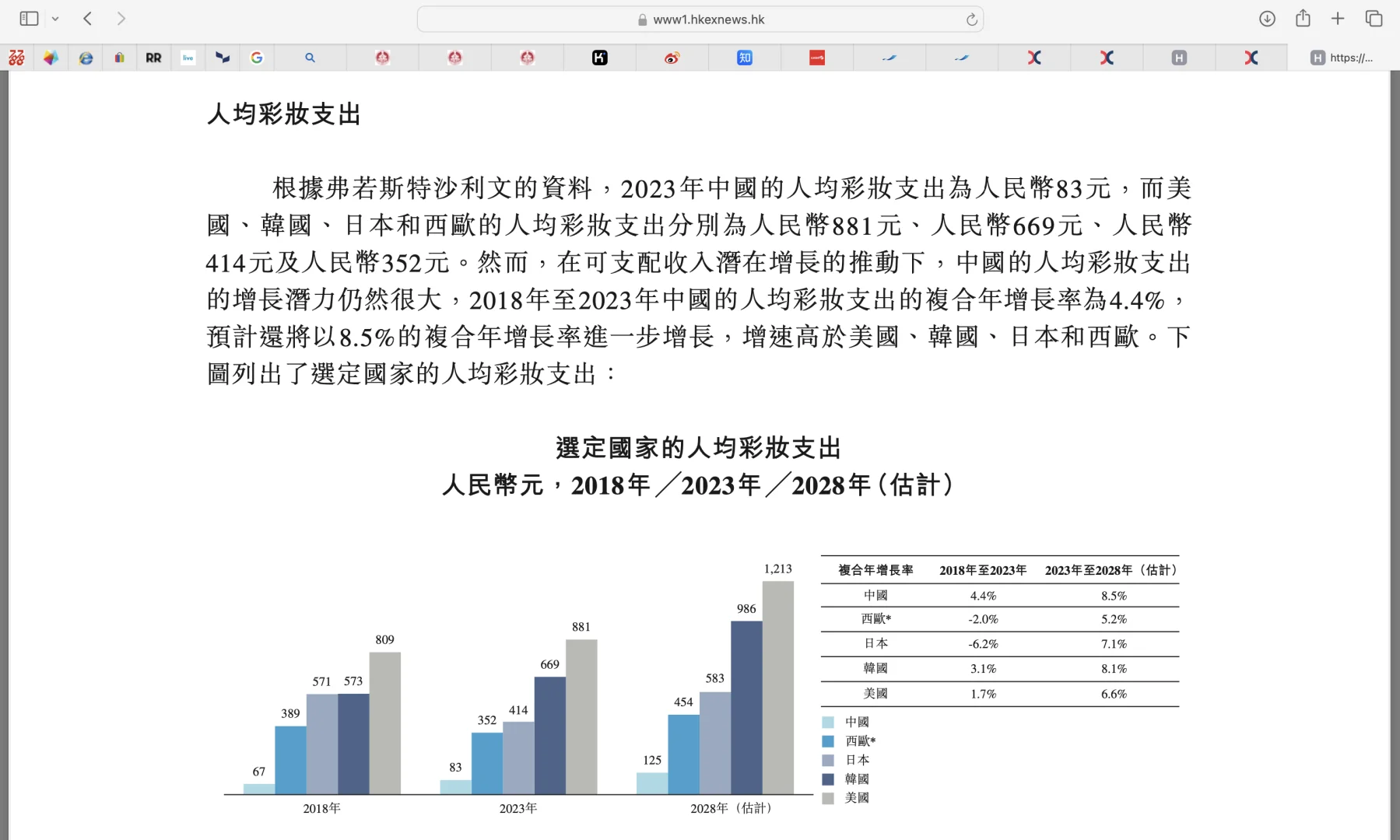
Task: Click the 韓國 legend color swatch
Action: pyautogui.click(x=828, y=779)
